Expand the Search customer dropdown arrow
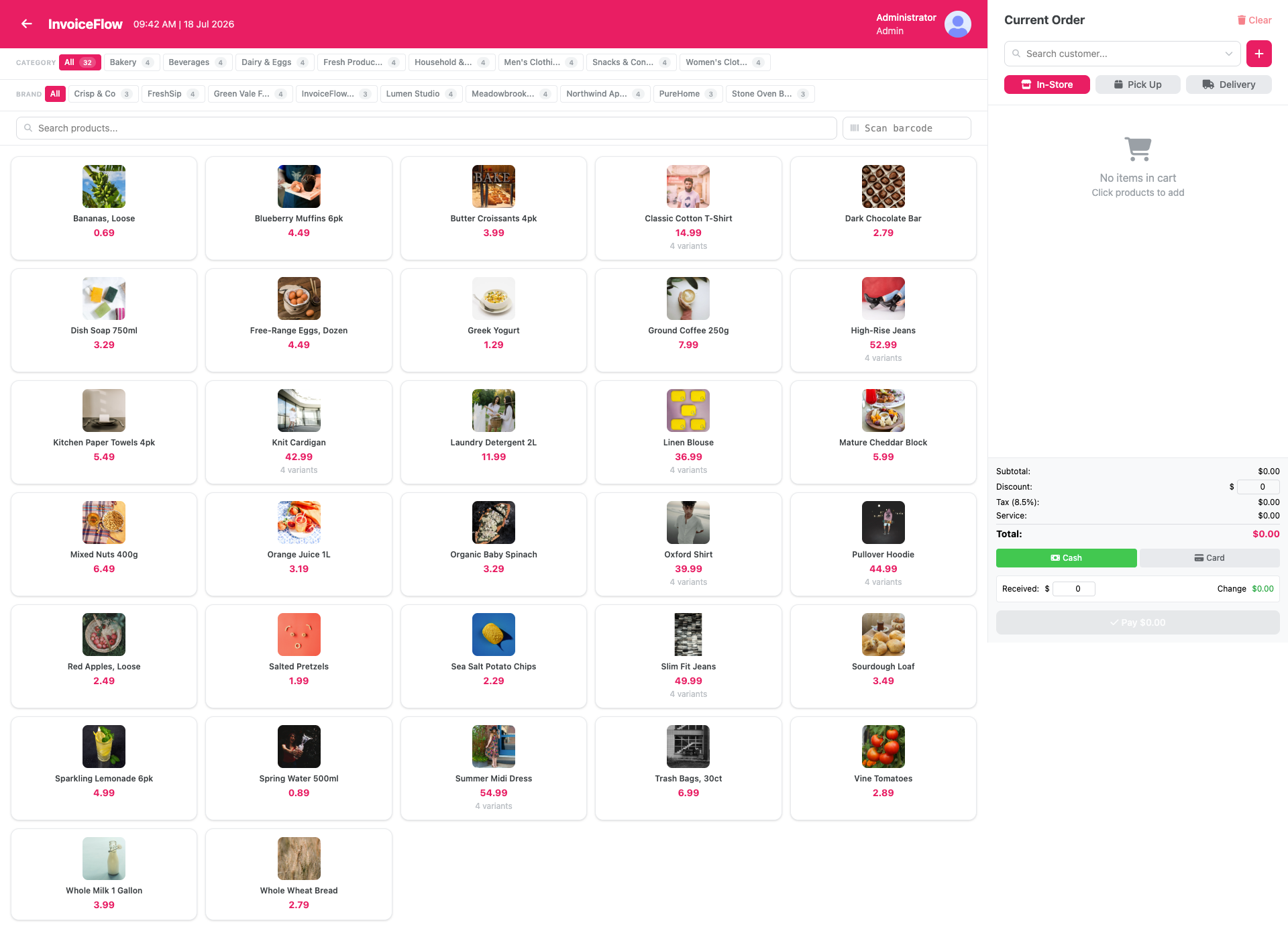Screen dimensions: 1288x931 point(1228,54)
